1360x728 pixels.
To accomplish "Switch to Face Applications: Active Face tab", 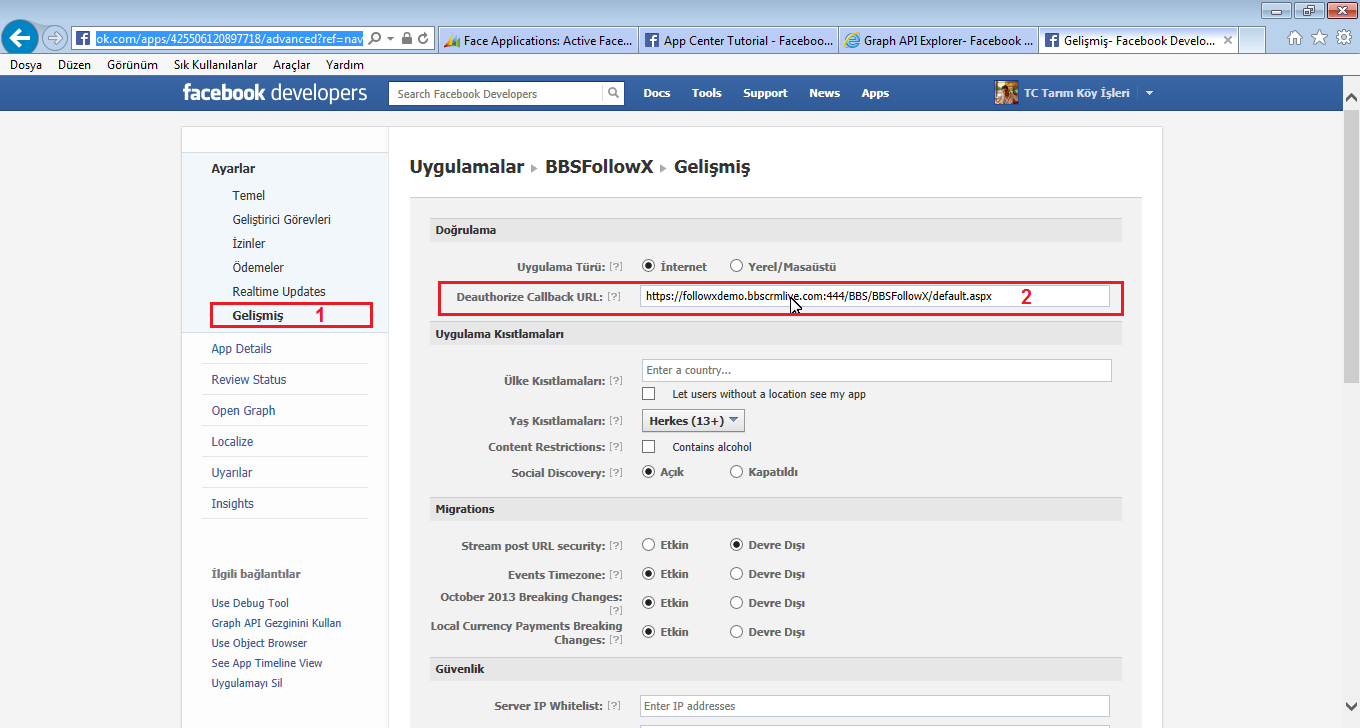I will tap(538, 41).
